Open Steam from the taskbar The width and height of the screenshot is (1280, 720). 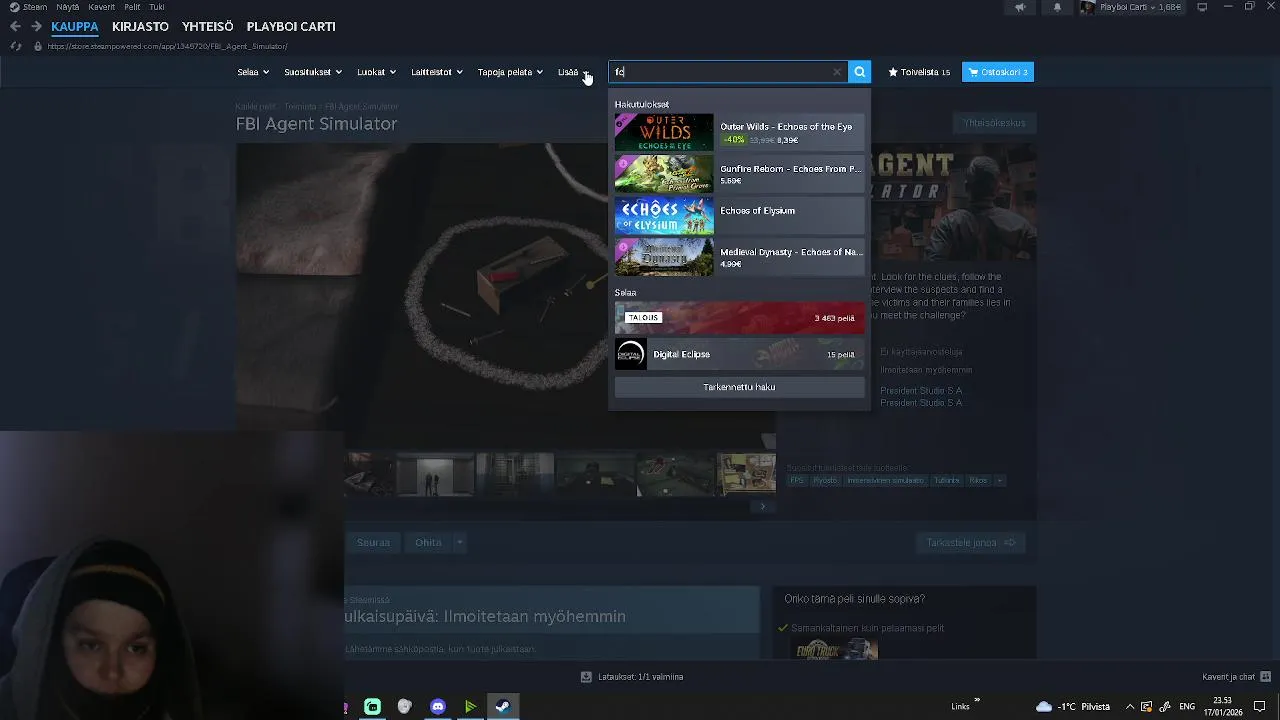[503, 707]
